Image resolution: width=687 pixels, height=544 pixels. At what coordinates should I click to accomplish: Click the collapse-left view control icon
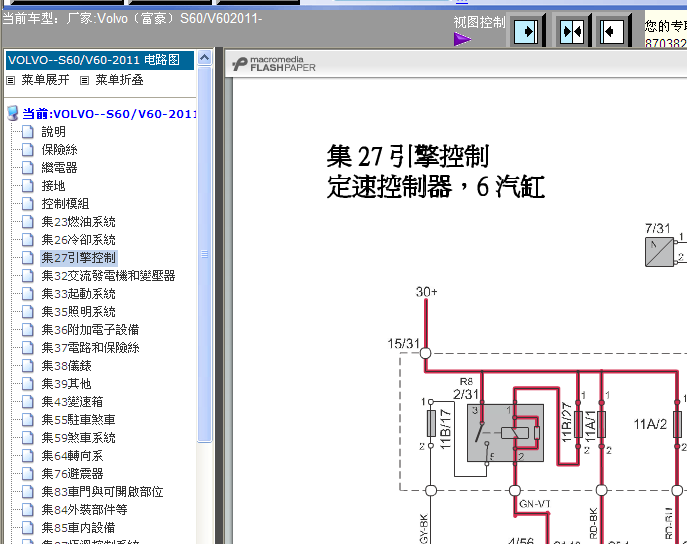pyautogui.click(x=611, y=32)
